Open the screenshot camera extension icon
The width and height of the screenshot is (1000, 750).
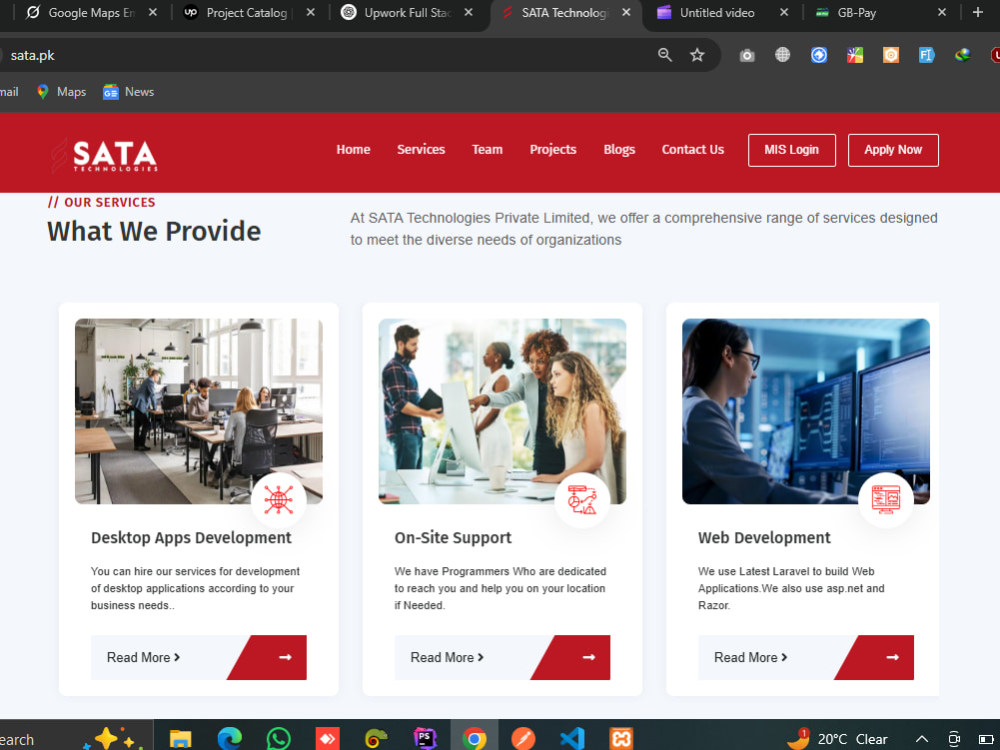point(747,55)
